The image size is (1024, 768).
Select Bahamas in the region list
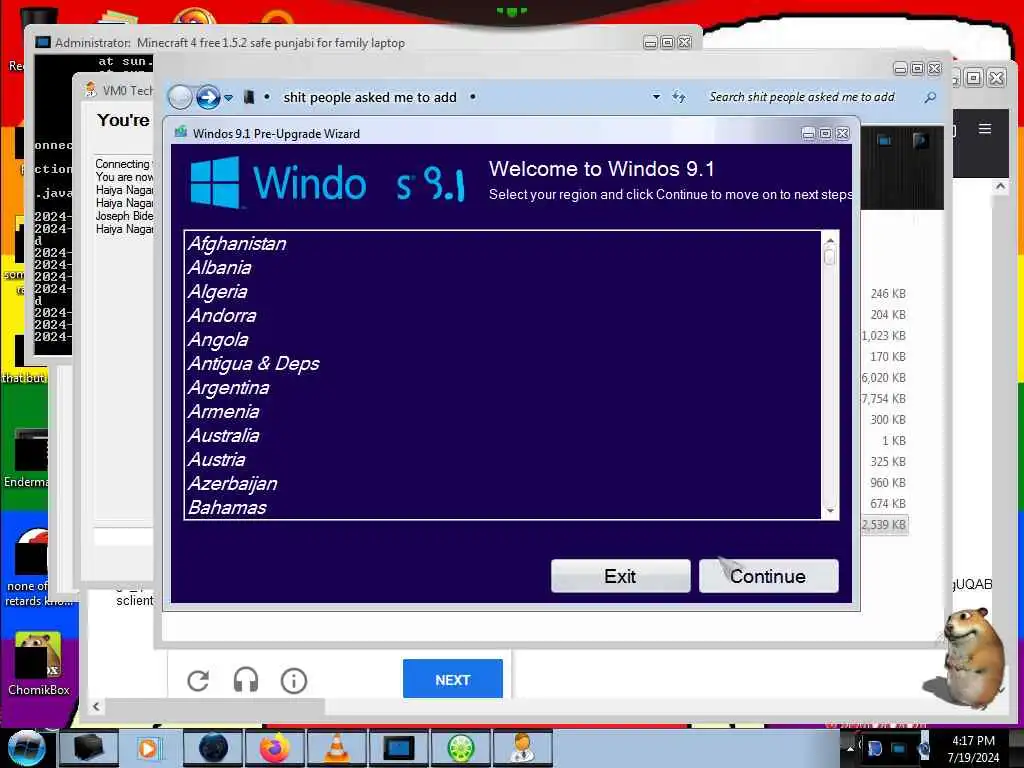pyautogui.click(x=502, y=507)
